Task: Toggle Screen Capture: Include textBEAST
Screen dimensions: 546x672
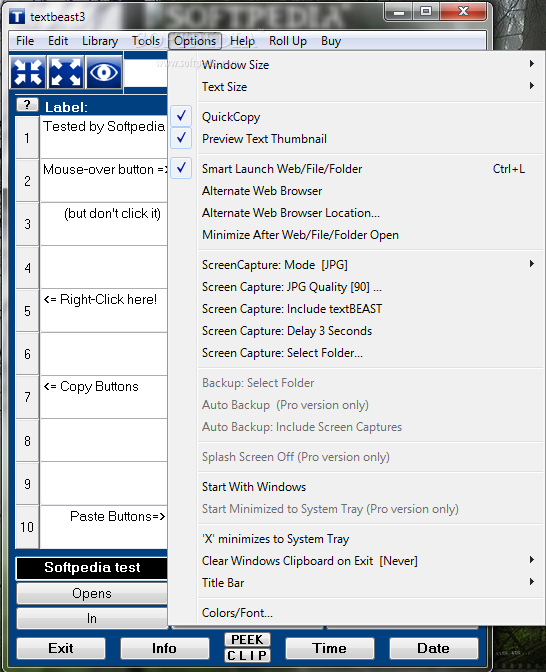Action: pos(356,309)
